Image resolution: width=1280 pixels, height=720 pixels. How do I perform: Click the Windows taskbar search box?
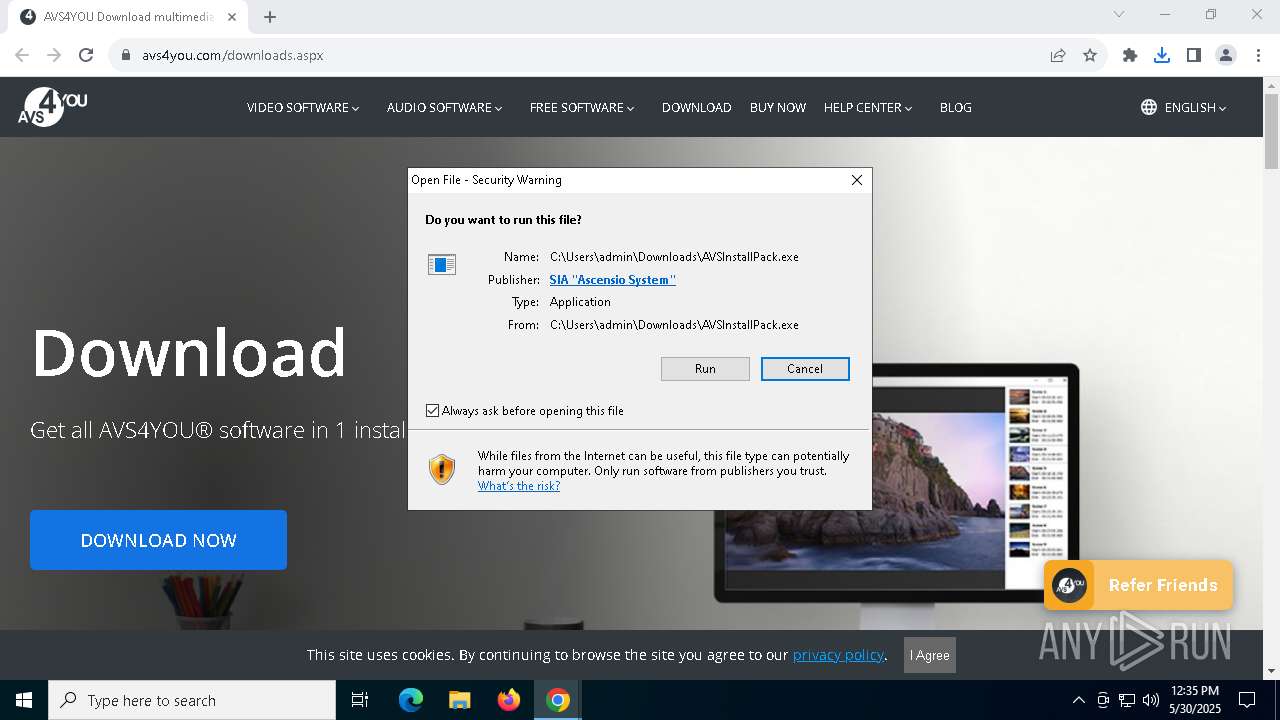click(x=192, y=700)
